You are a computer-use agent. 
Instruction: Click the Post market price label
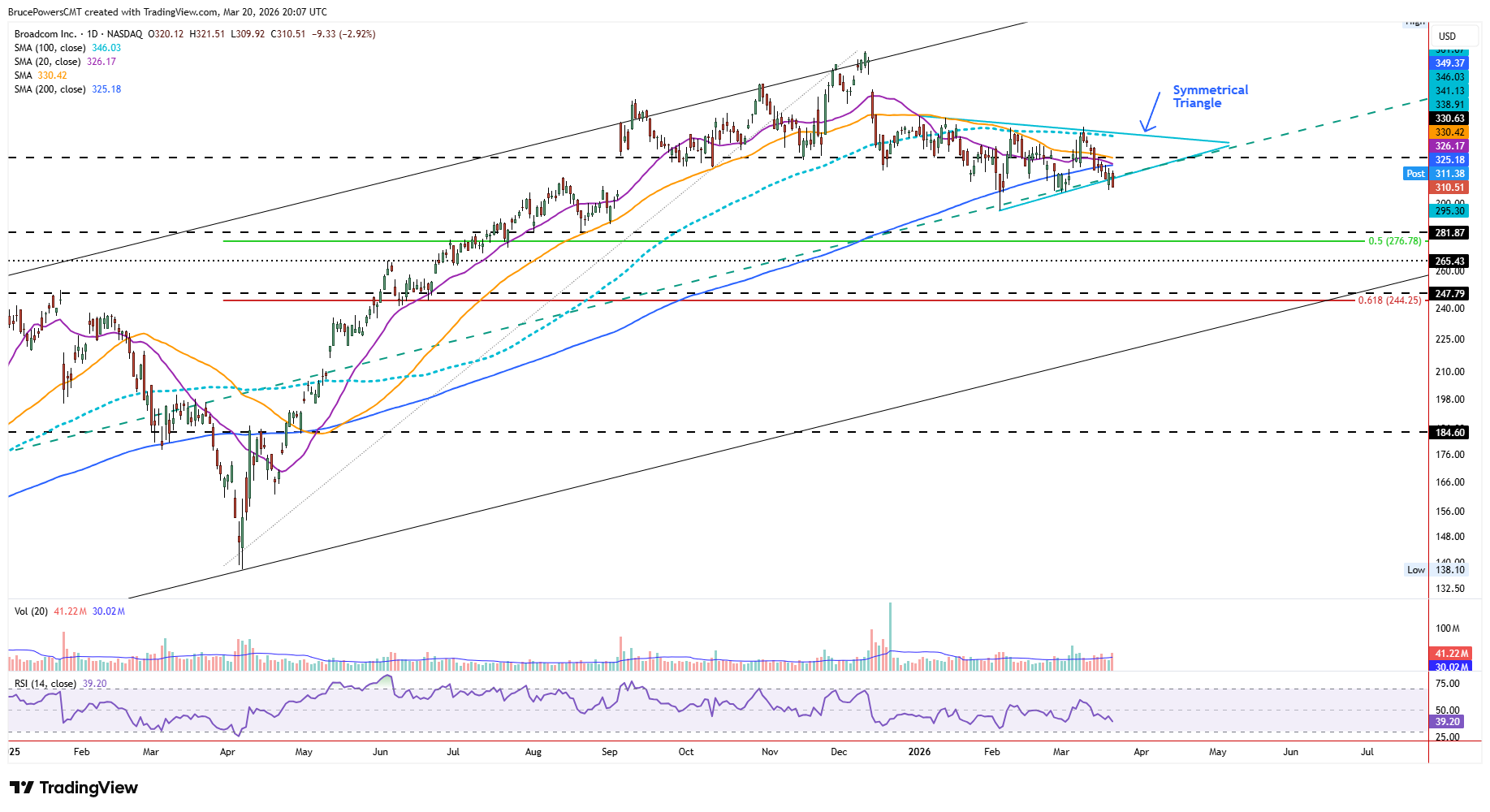1415,174
